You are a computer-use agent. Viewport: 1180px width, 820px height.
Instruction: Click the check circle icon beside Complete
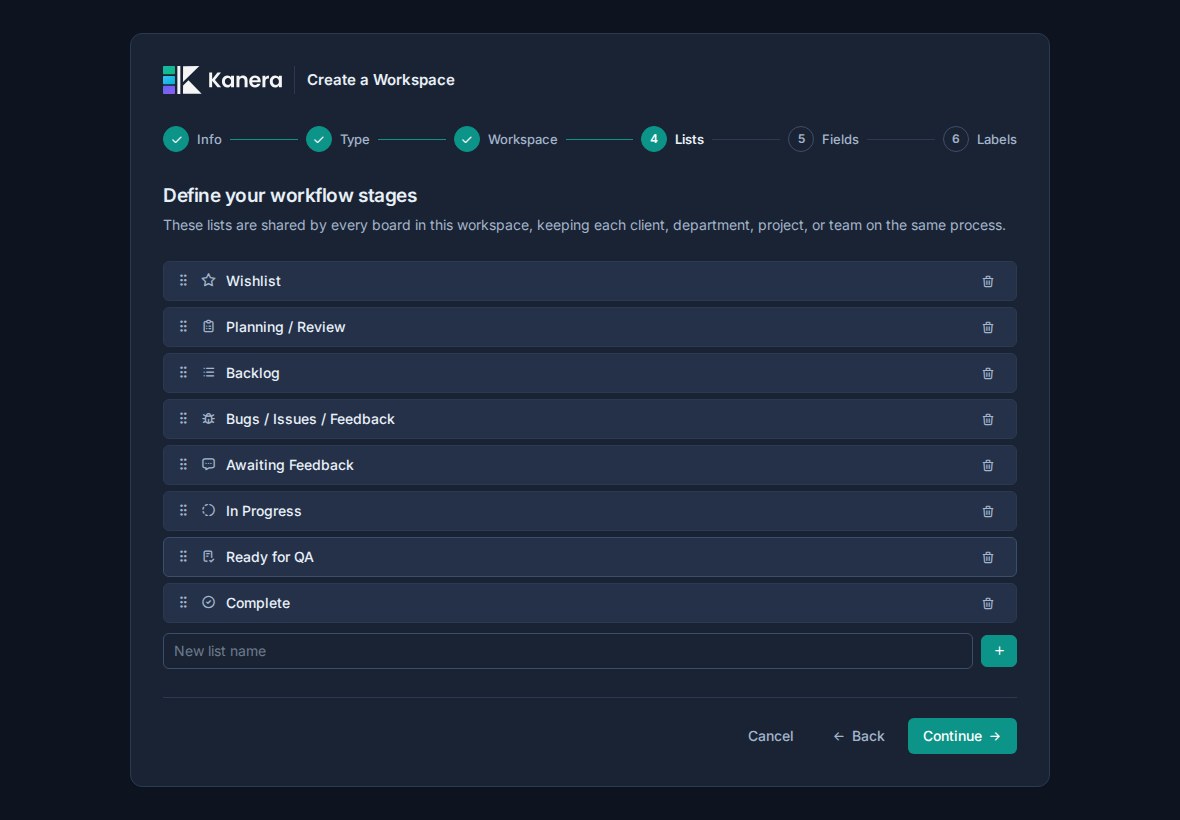(208, 602)
